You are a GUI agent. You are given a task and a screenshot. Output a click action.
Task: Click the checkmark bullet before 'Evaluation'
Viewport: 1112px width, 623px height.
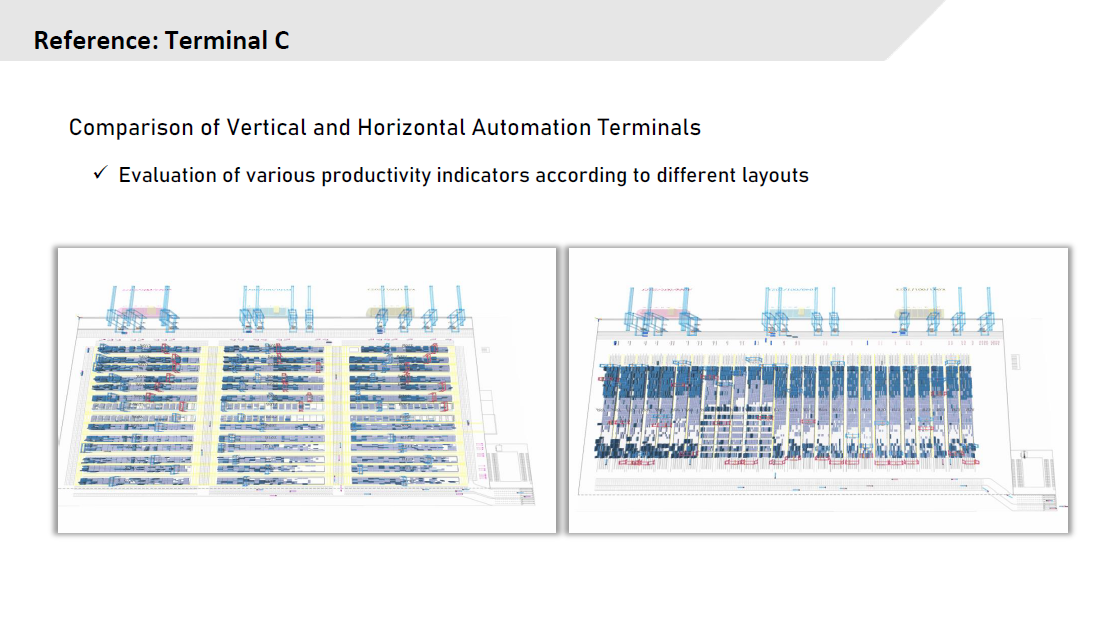(100, 174)
